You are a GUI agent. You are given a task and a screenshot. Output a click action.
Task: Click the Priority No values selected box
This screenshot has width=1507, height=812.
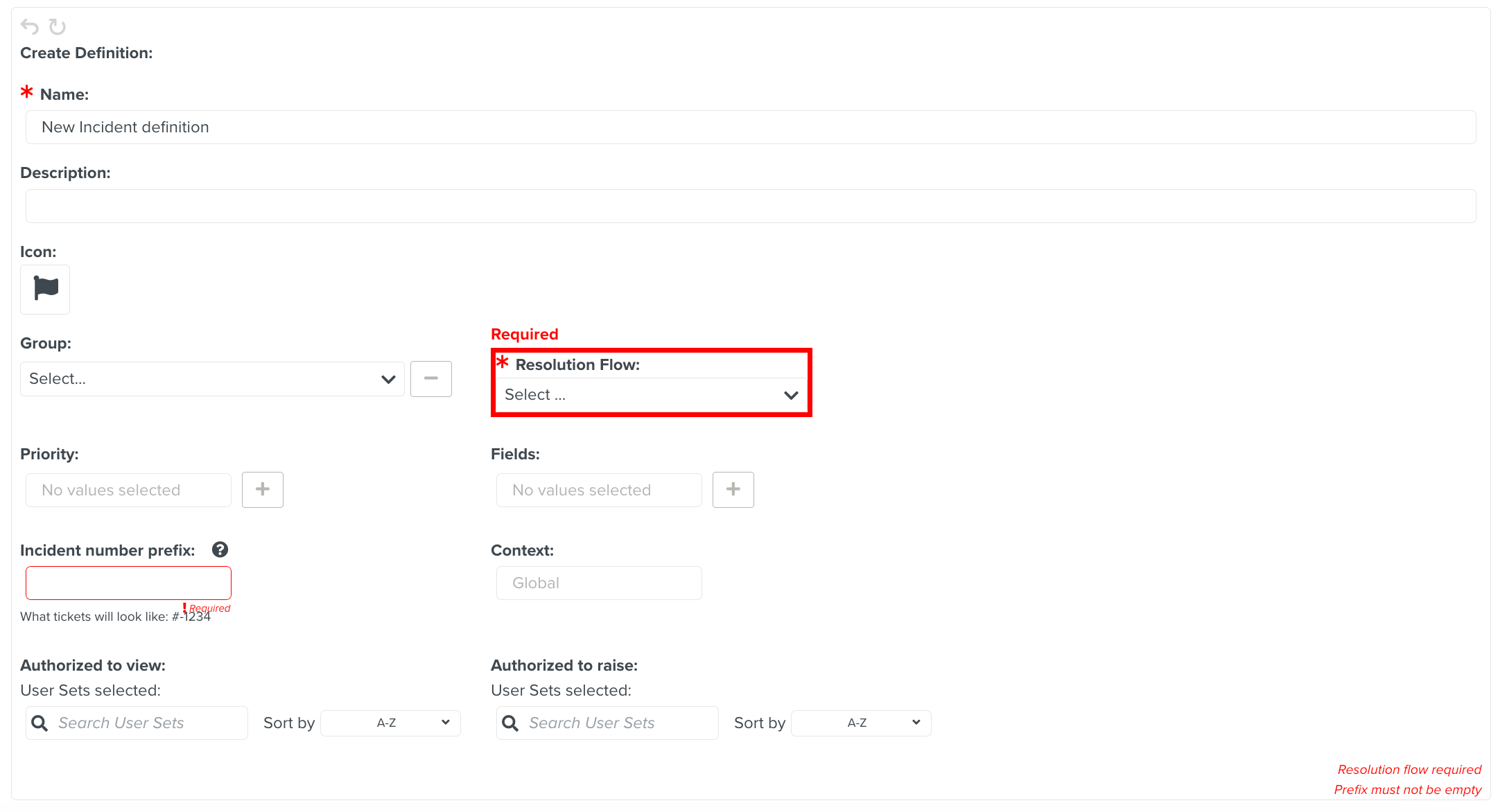(x=128, y=490)
